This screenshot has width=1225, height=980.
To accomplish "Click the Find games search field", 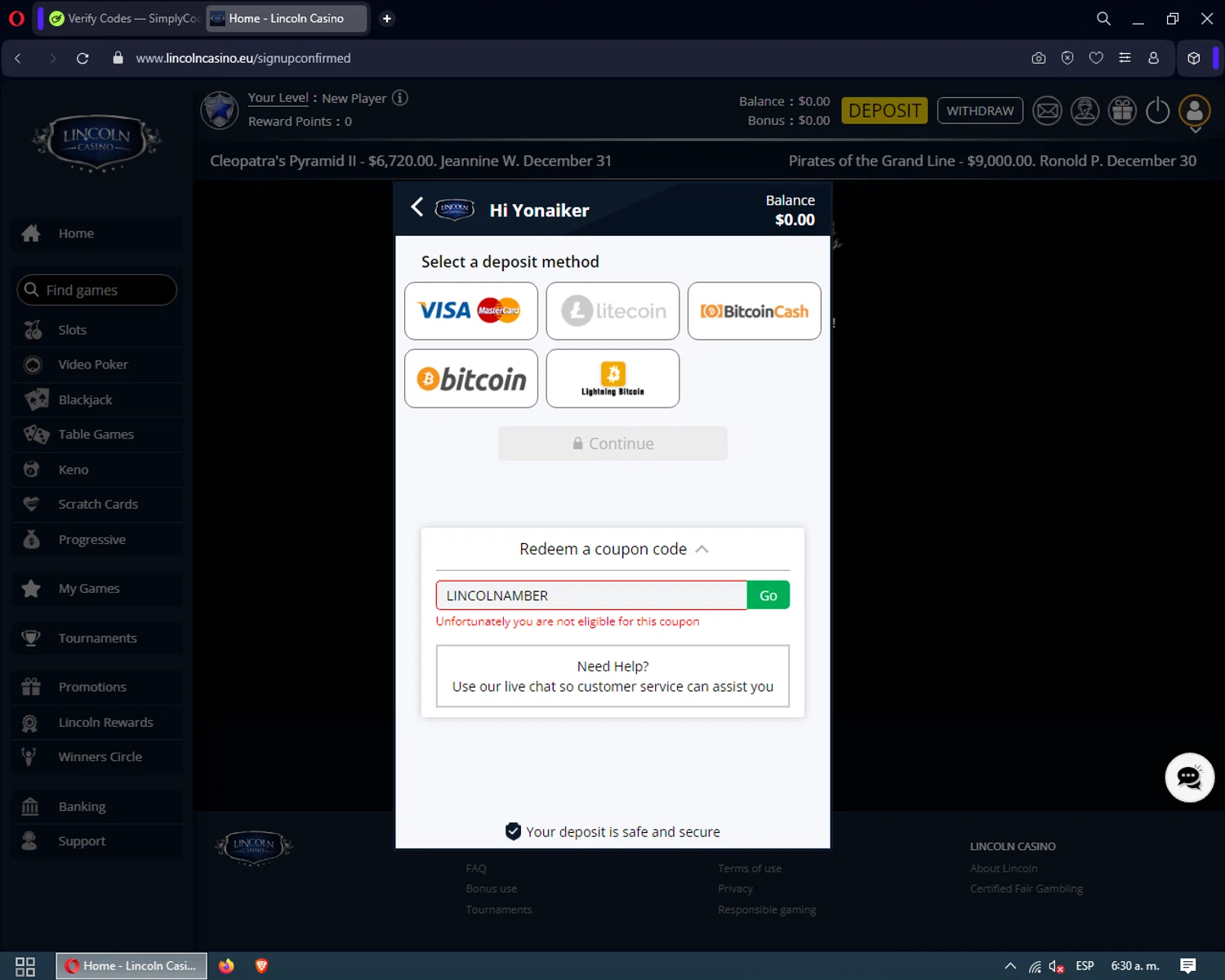I will coord(97,290).
